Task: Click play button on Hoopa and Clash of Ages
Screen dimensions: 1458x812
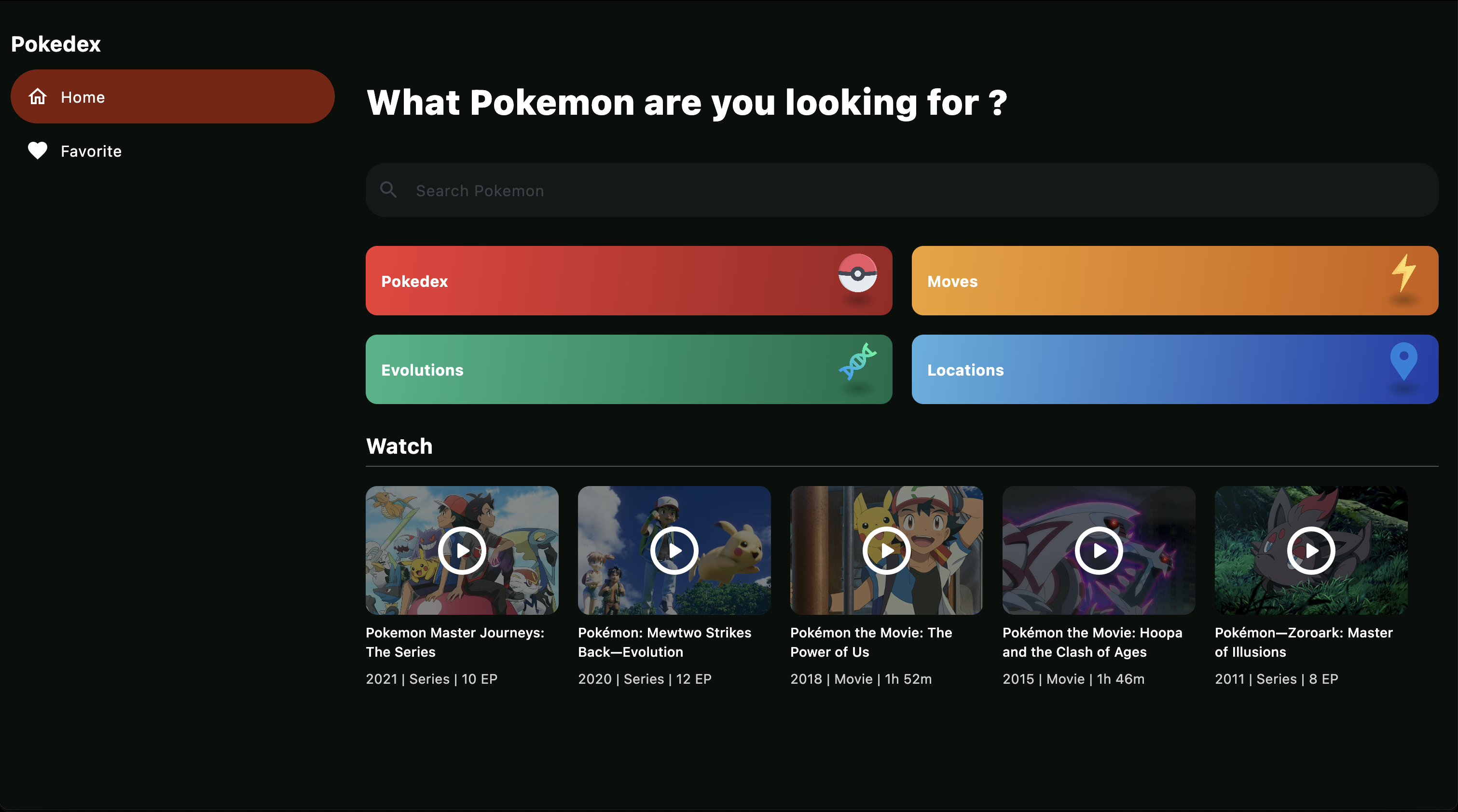Action: [x=1099, y=550]
